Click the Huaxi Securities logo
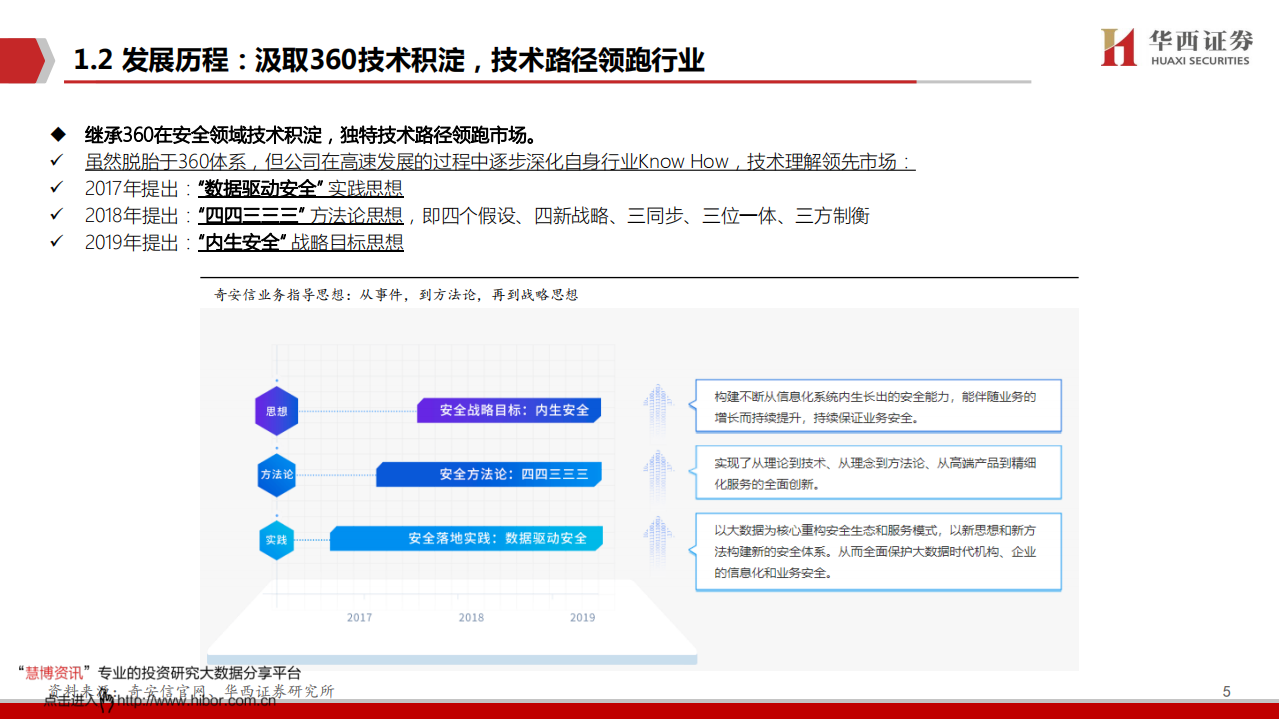The image size is (1279, 719). pos(1176,46)
